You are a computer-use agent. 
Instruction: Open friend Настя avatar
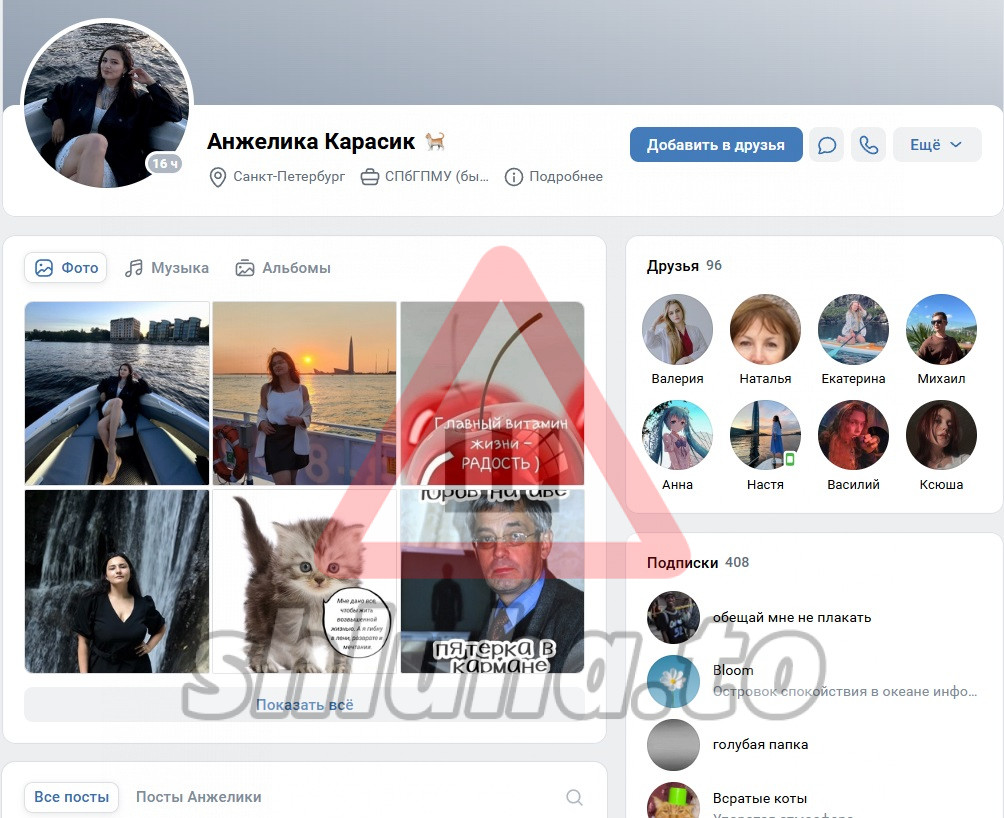765,435
